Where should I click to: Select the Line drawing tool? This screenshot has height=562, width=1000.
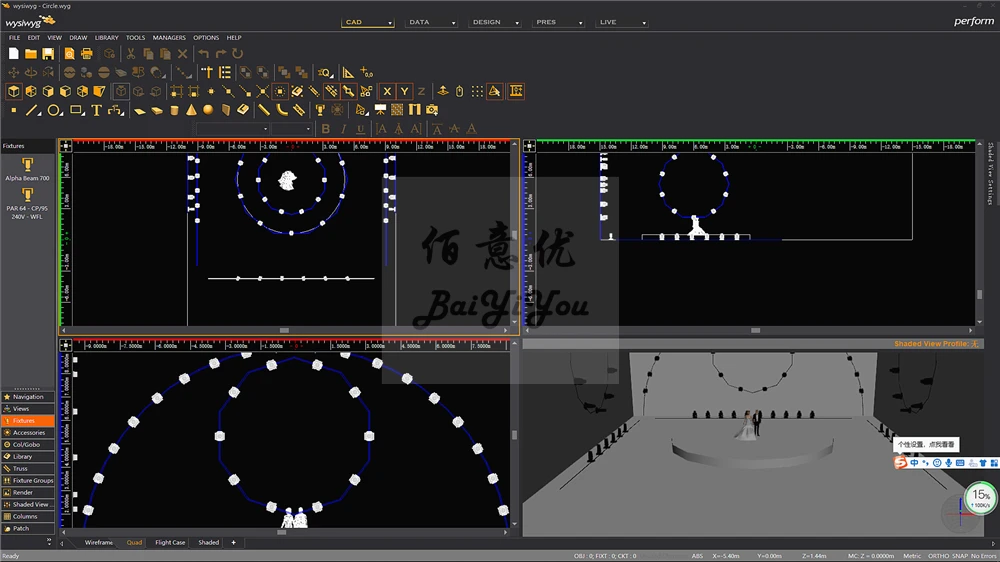33,110
